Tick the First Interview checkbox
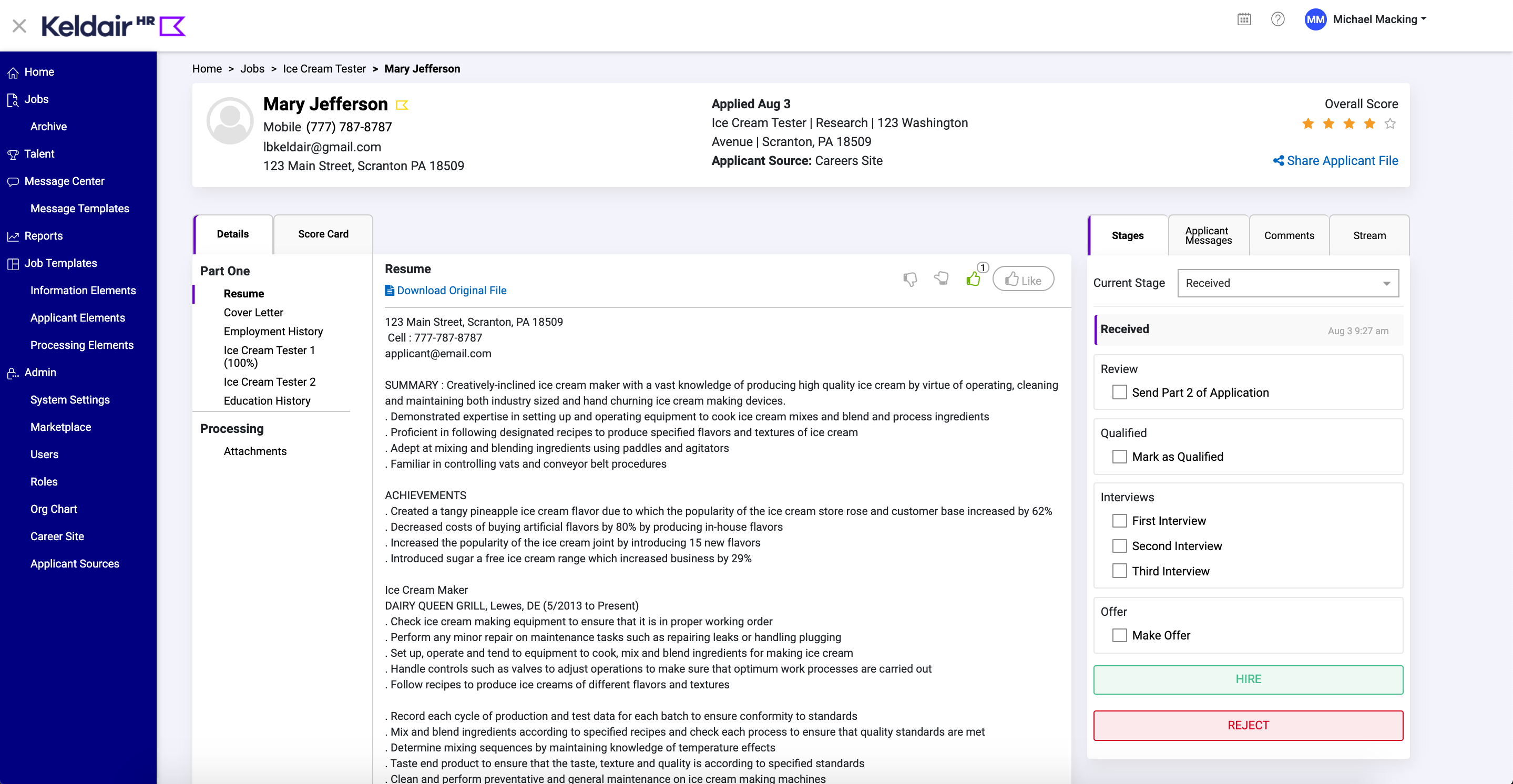Viewport: 1513px width, 784px height. [1119, 521]
